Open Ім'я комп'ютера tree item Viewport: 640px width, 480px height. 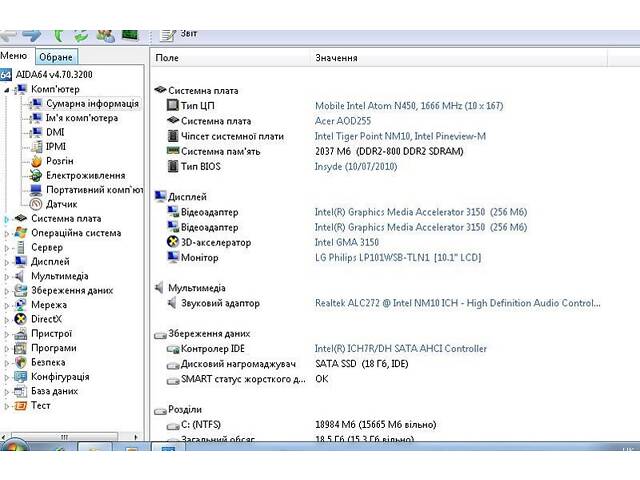pos(82,118)
